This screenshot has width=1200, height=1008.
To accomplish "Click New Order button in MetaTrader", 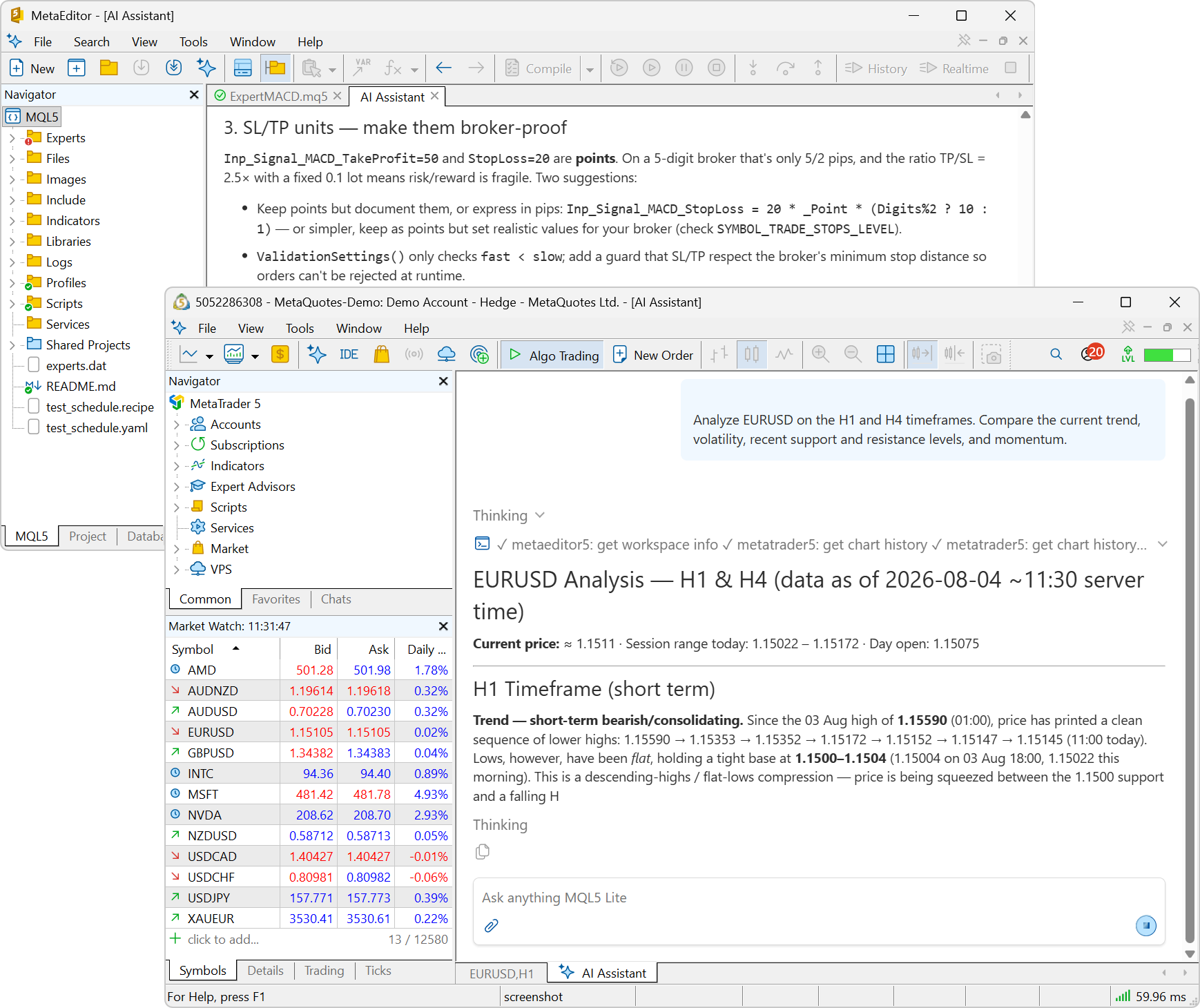I will point(653,355).
